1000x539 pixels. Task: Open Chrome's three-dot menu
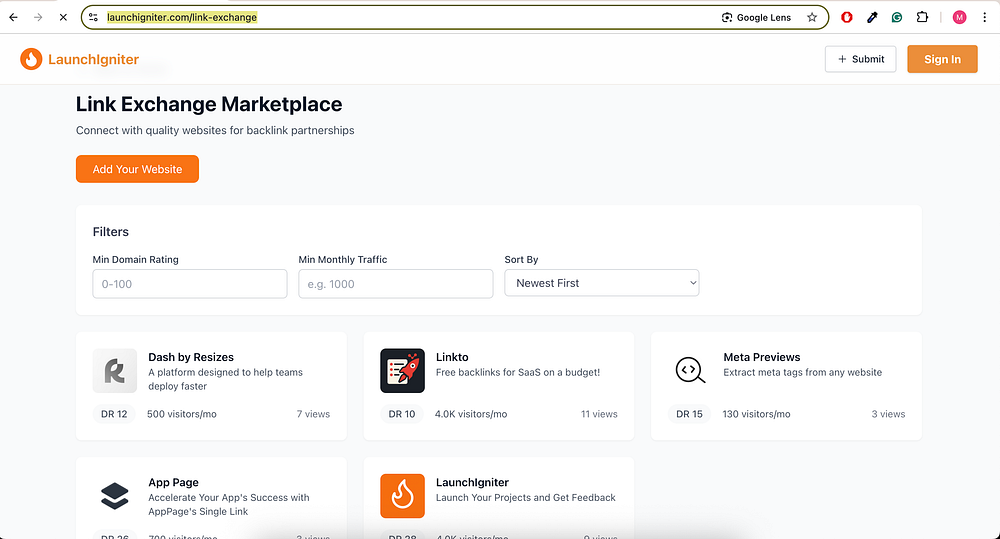point(985,17)
